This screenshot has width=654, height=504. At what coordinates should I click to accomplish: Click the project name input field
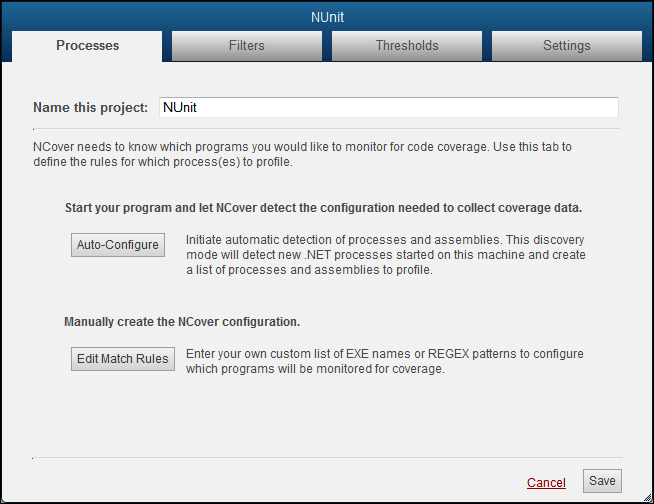click(x=387, y=107)
